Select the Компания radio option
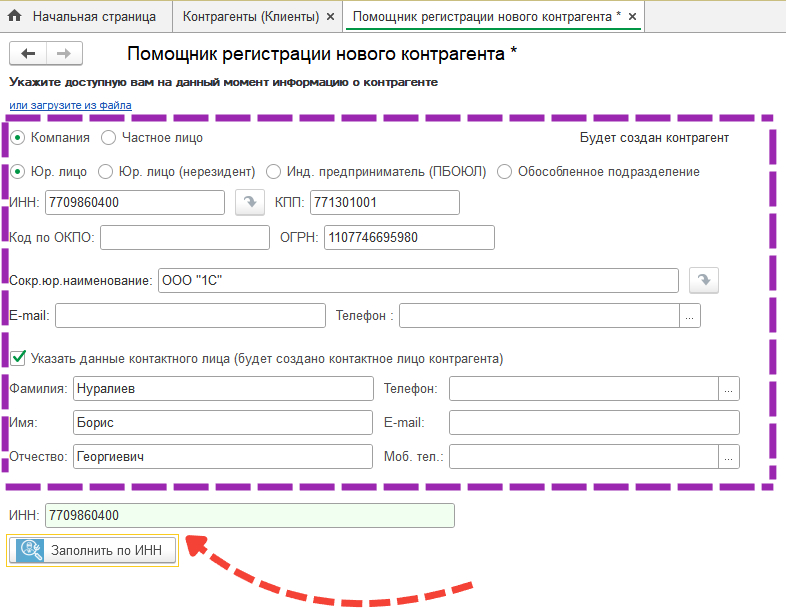This screenshot has width=786, height=609. (18, 137)
